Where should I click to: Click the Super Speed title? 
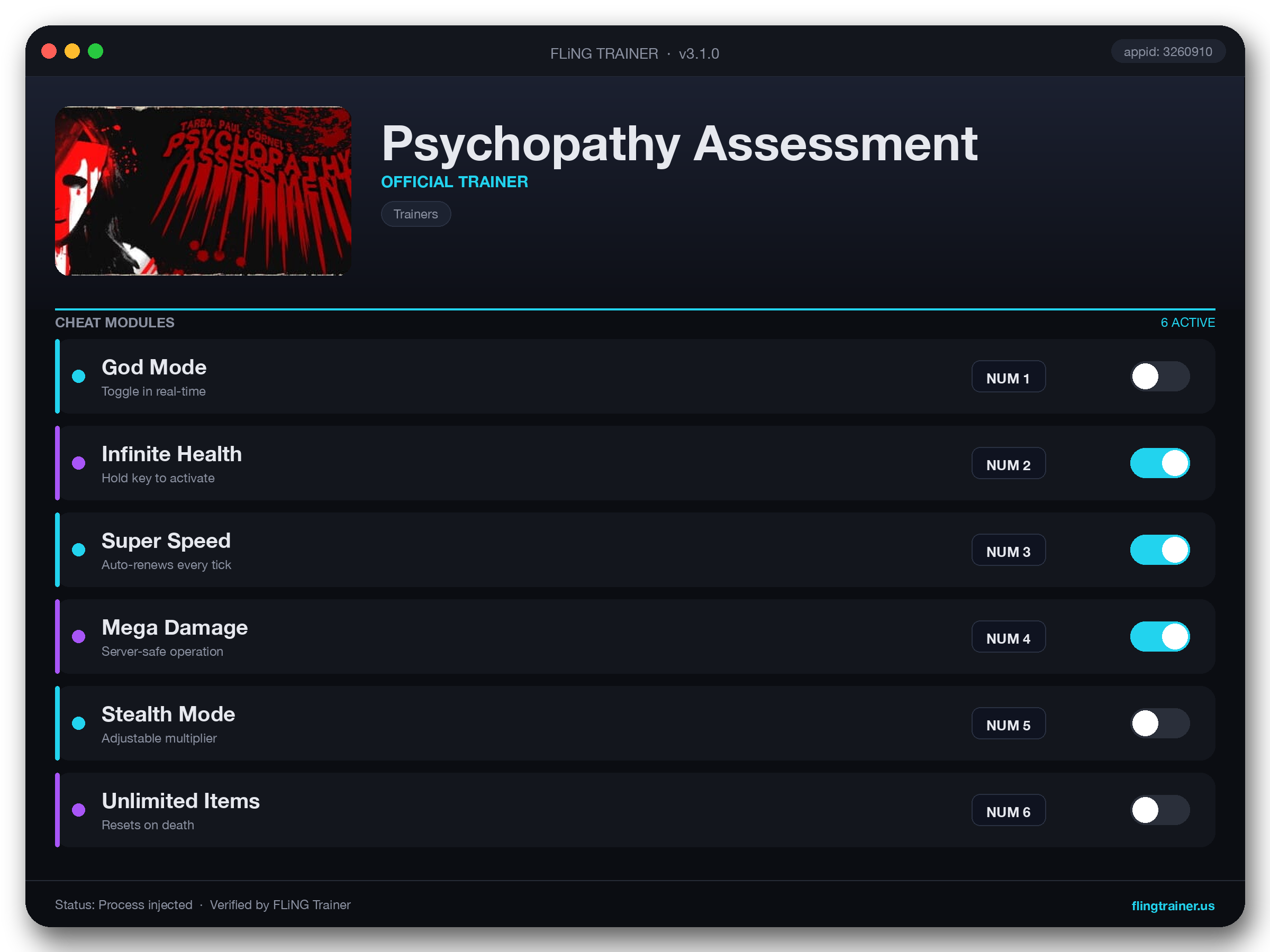point(166,541)
